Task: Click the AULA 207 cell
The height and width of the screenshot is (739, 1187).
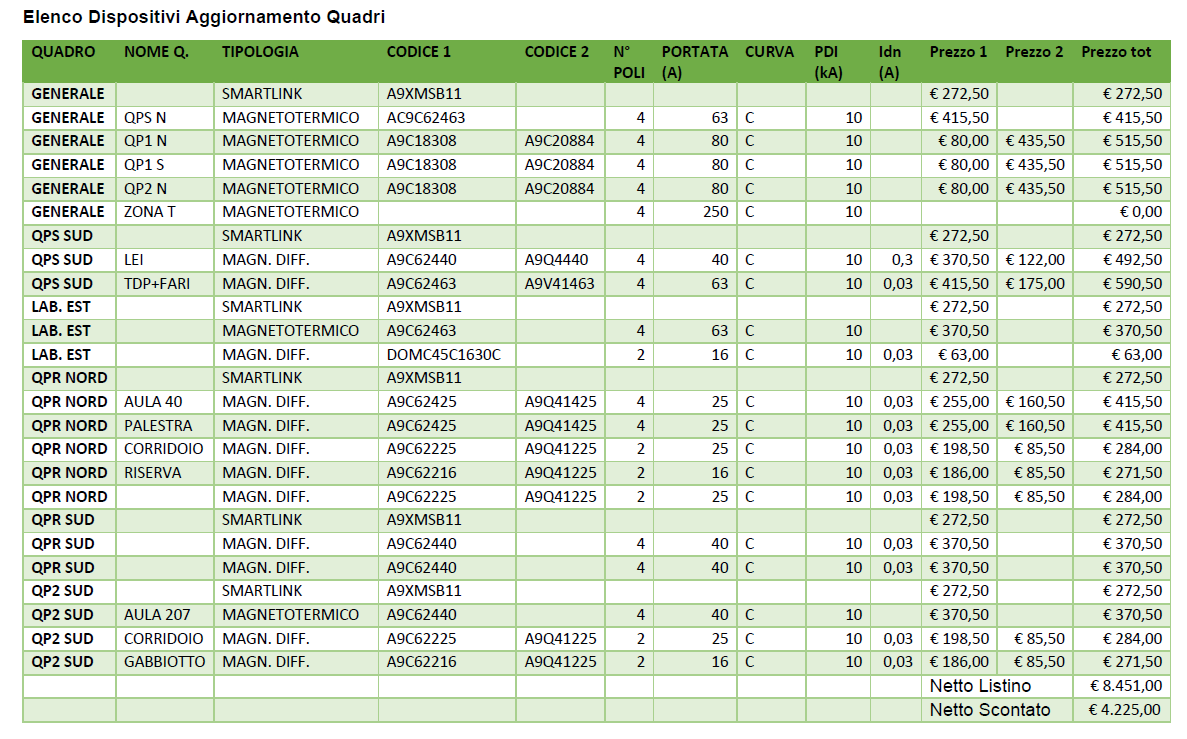Action: (156, 615)
